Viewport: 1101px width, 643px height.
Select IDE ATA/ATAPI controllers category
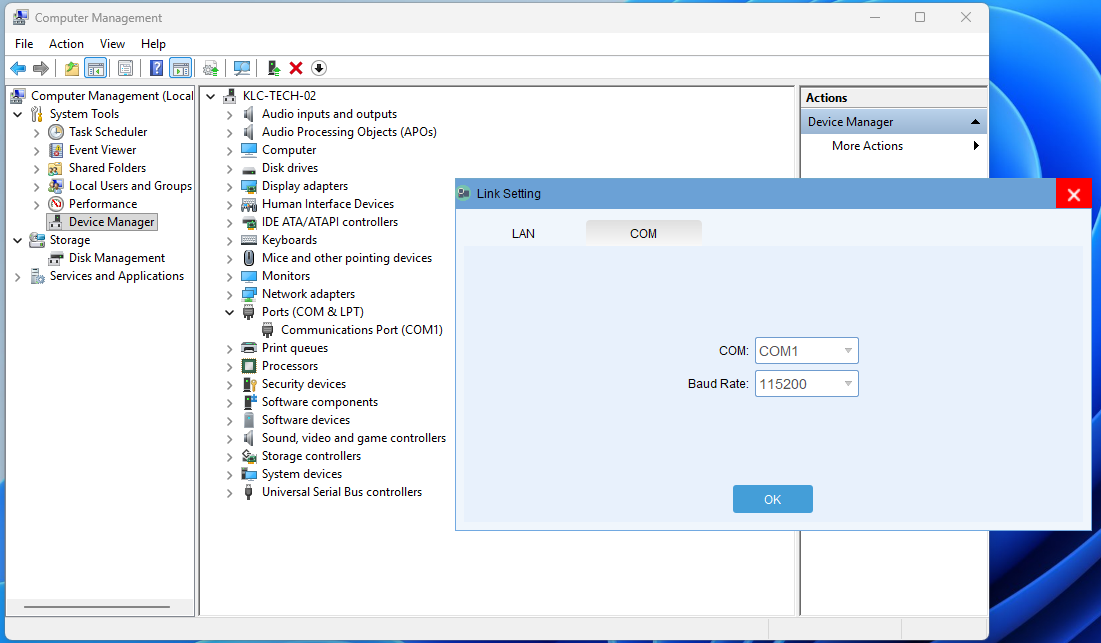pos(330,222)
